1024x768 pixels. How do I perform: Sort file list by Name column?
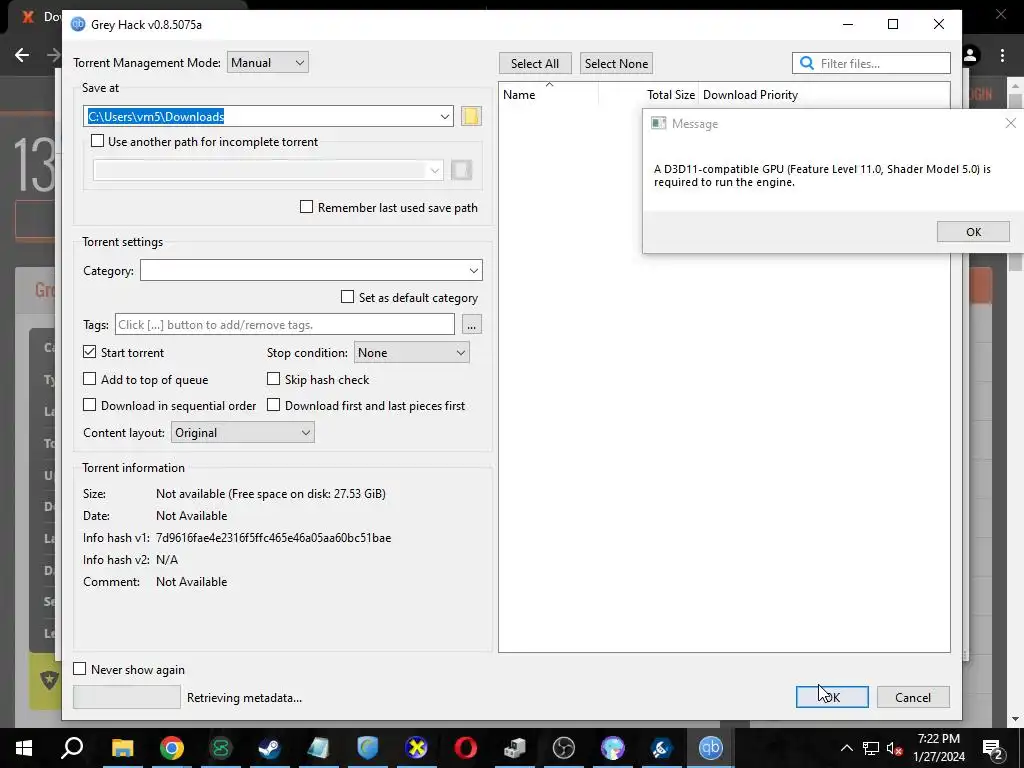(x=519, y=95)
